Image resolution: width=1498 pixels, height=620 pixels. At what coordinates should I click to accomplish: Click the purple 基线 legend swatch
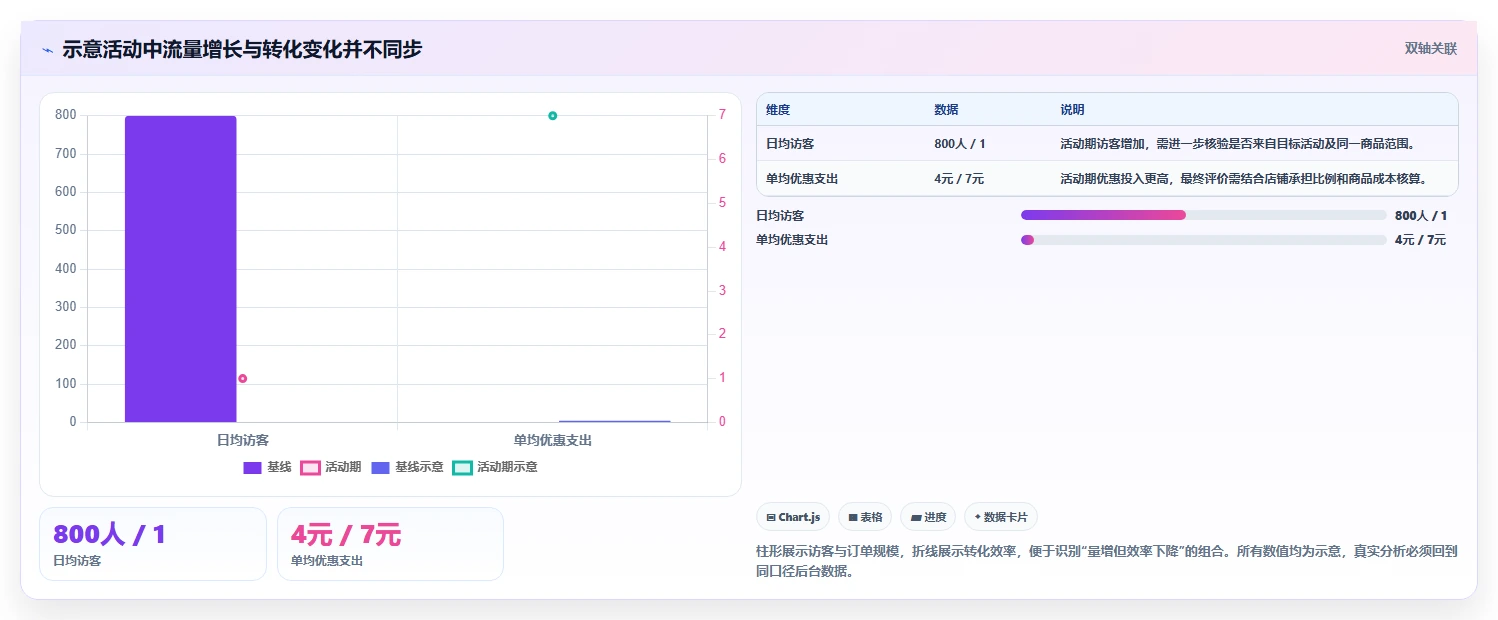pyautogui.click(x=252, y=467)
